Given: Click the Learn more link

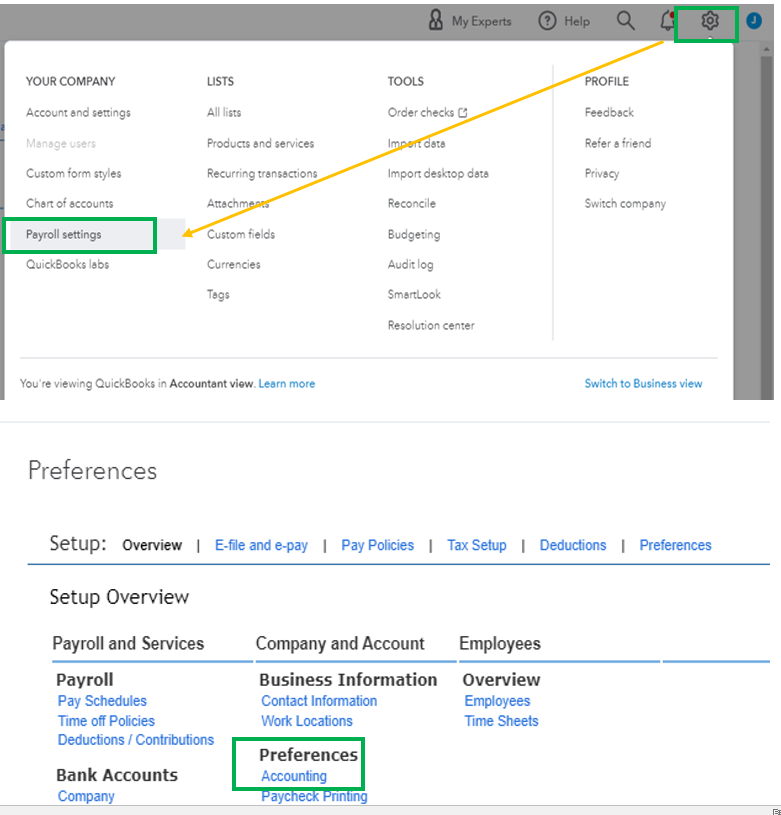Looking at the screenshot, I should click(x=287, y=383).
